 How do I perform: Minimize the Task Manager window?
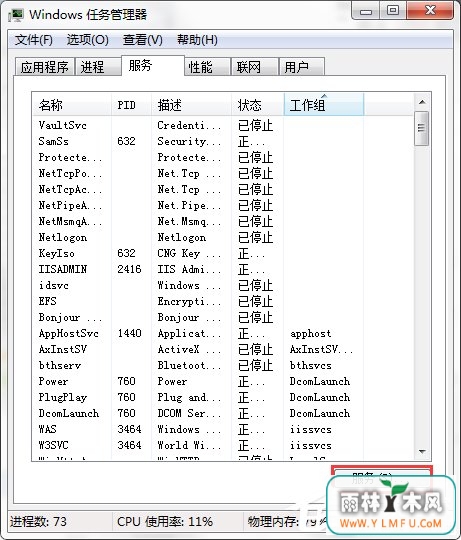click(366, 11)
